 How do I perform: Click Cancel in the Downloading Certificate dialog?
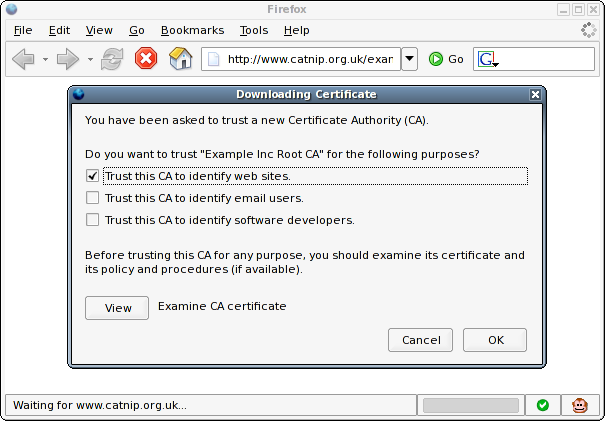(421, 340)
